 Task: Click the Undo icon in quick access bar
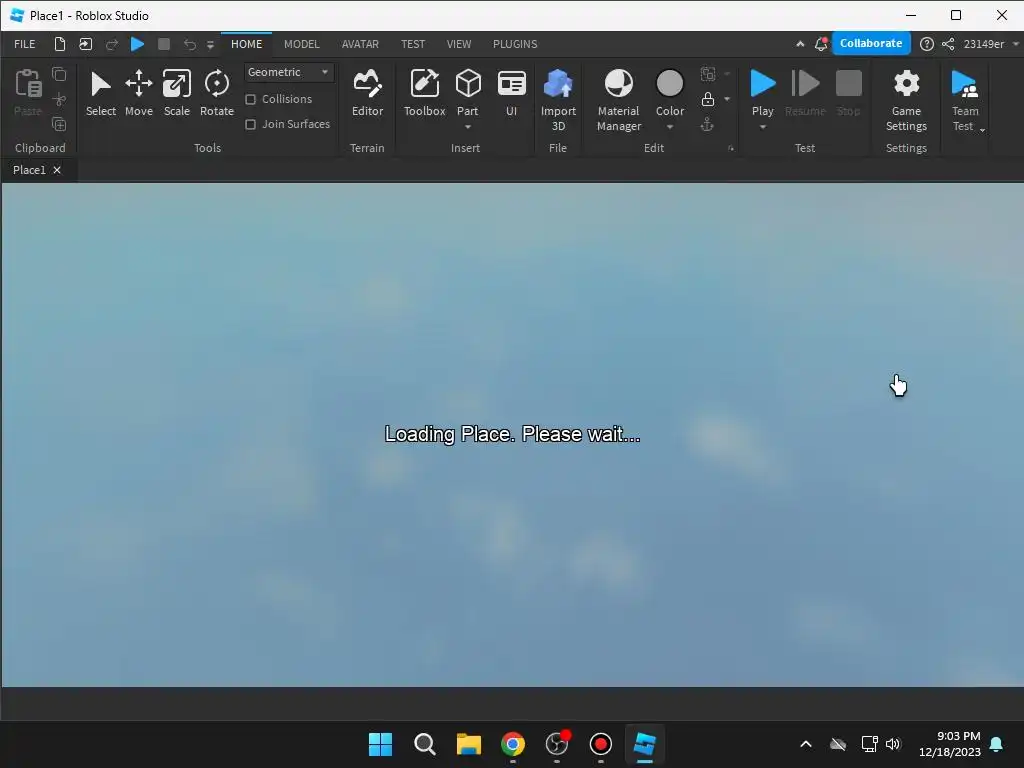click(x=189, y=44)
